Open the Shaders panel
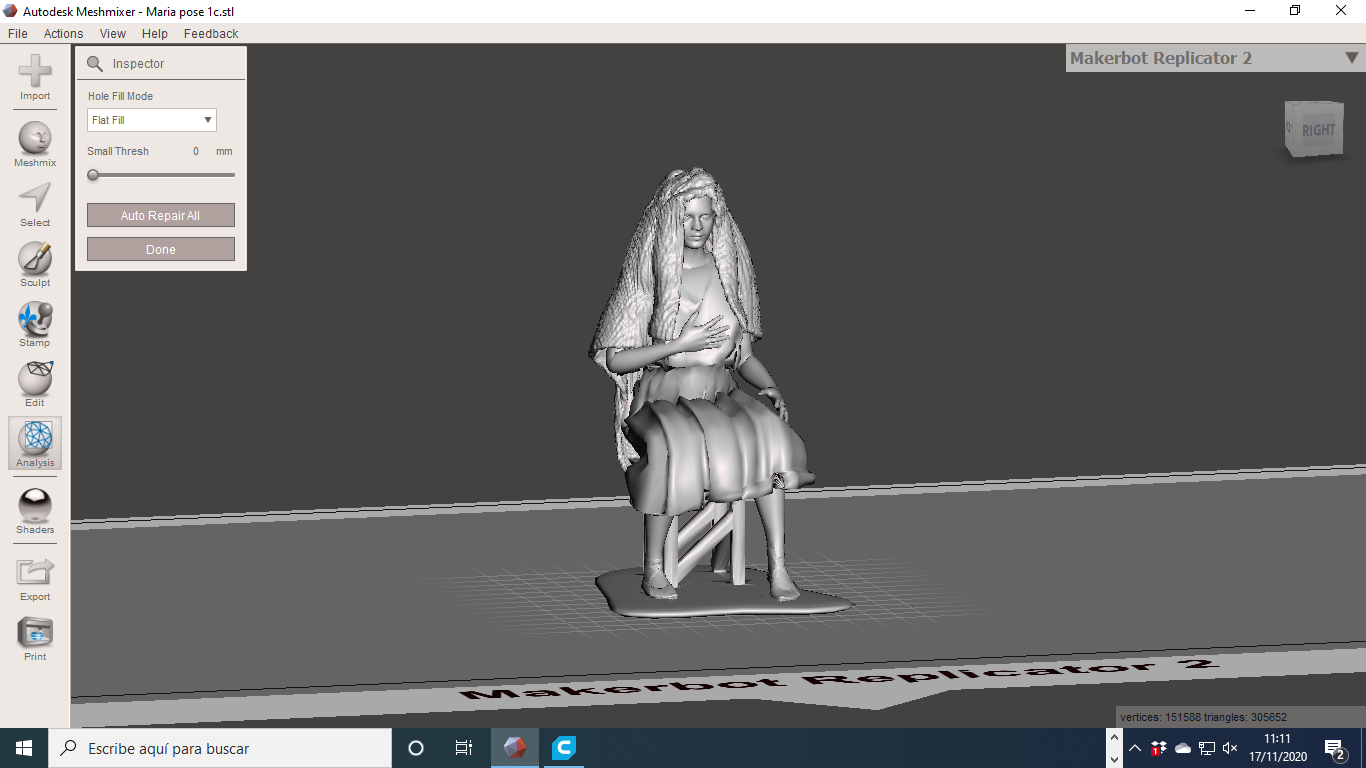1366x768 pixels. click(x=34, y=505)
